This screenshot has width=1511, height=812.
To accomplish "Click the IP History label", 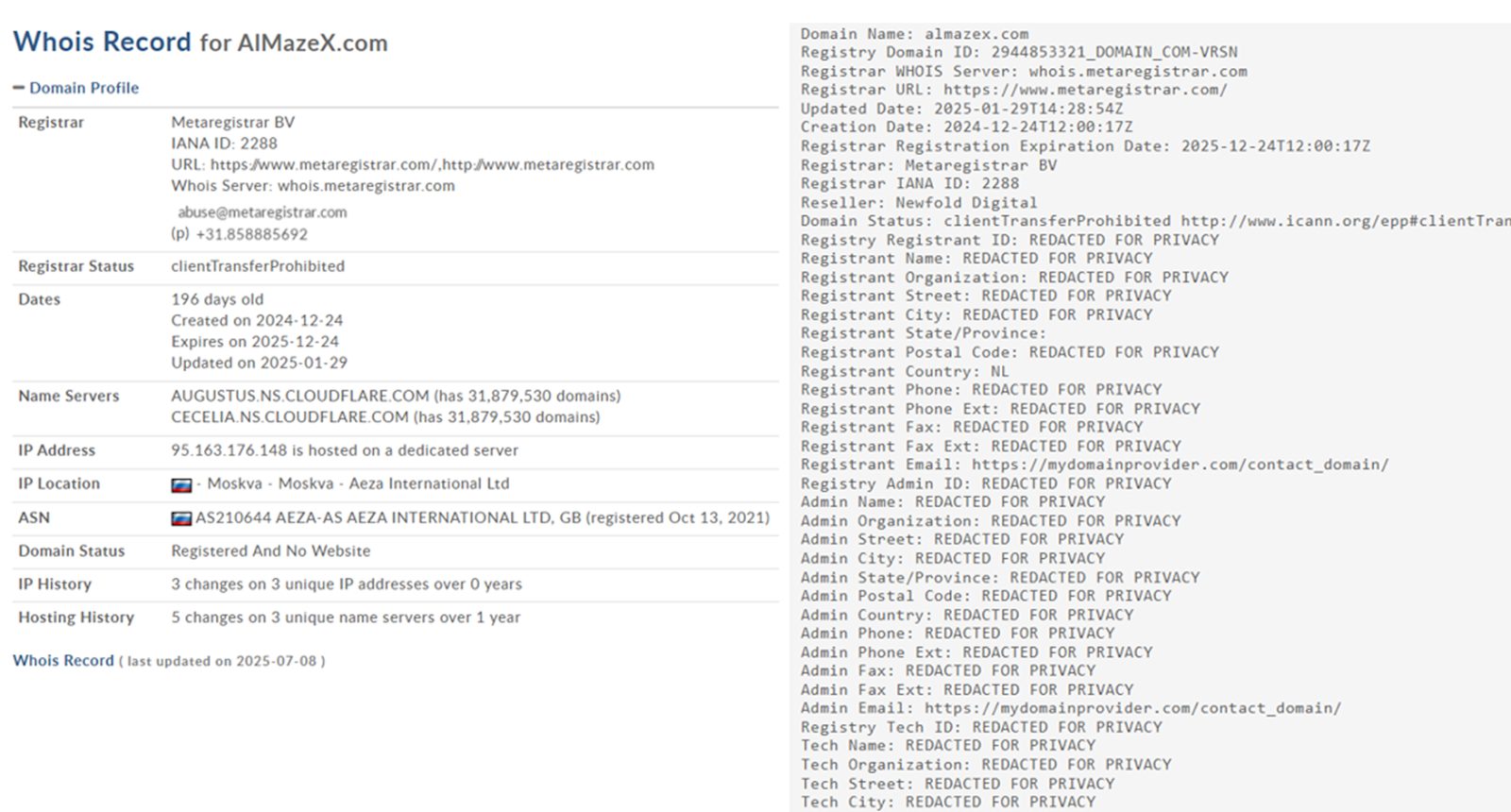I will click(55, 584).
